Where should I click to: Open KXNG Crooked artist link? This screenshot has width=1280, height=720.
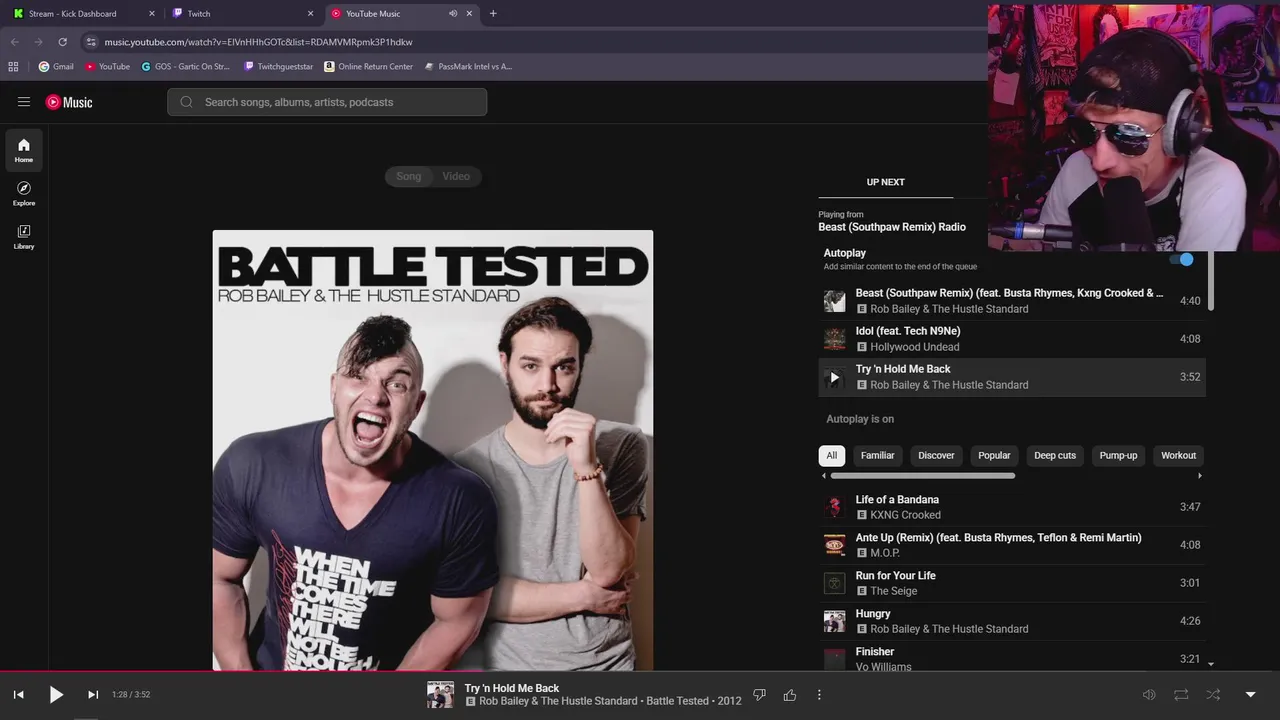[905, 515]
